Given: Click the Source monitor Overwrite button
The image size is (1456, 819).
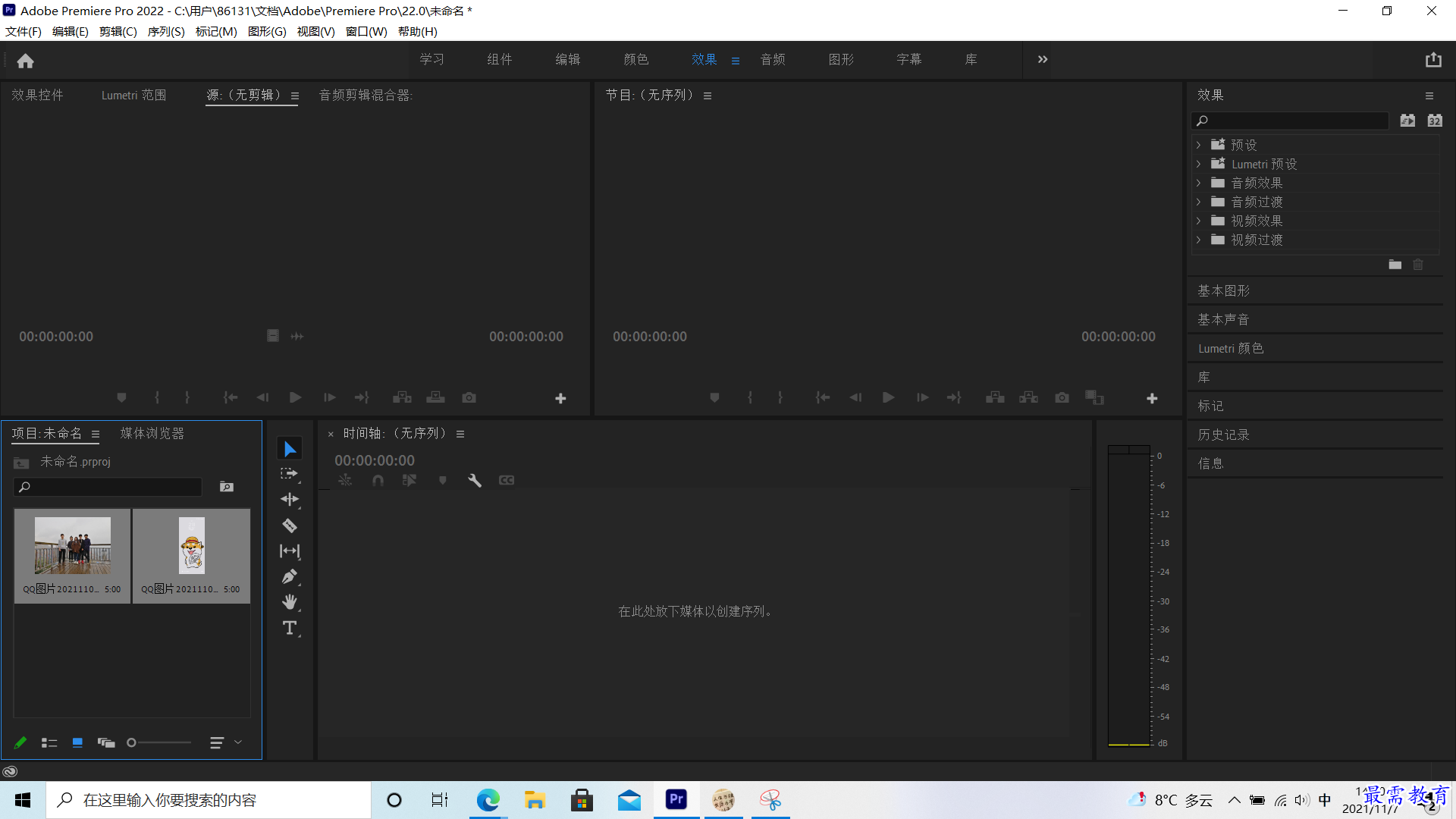Looking at the screenshot, I should [435, 397].
